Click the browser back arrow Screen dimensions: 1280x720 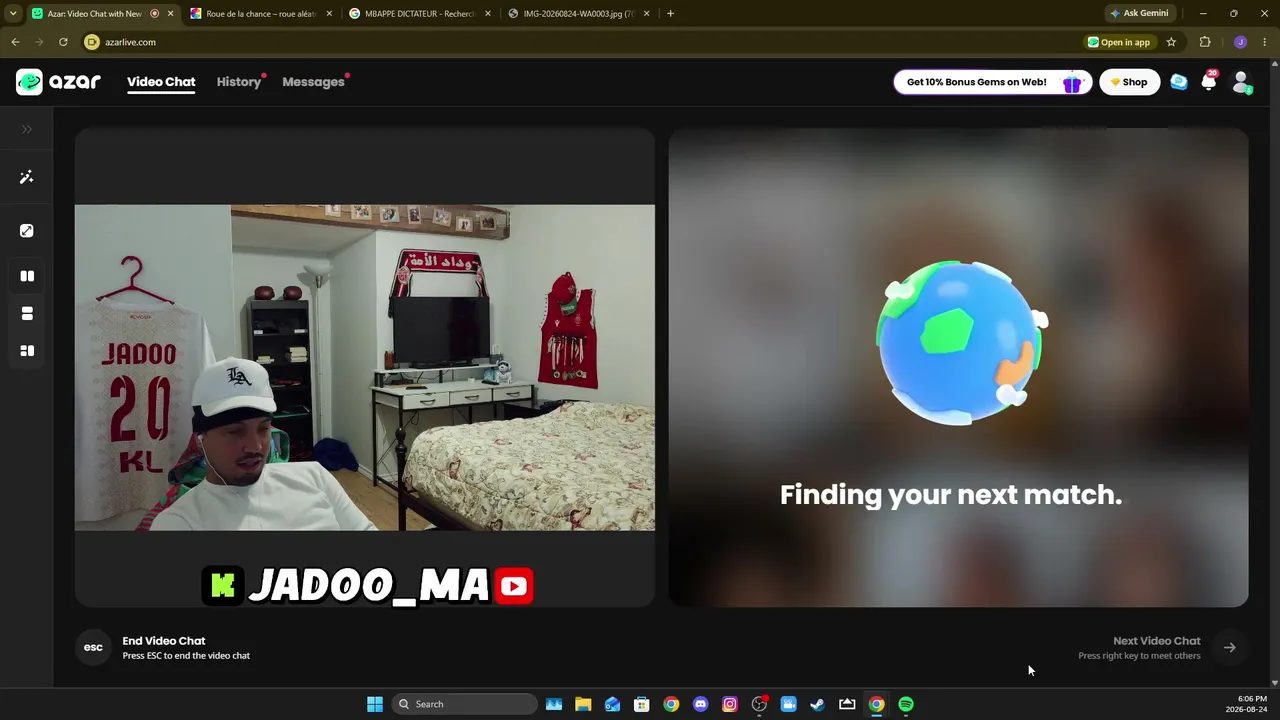(x=15, y=42)
